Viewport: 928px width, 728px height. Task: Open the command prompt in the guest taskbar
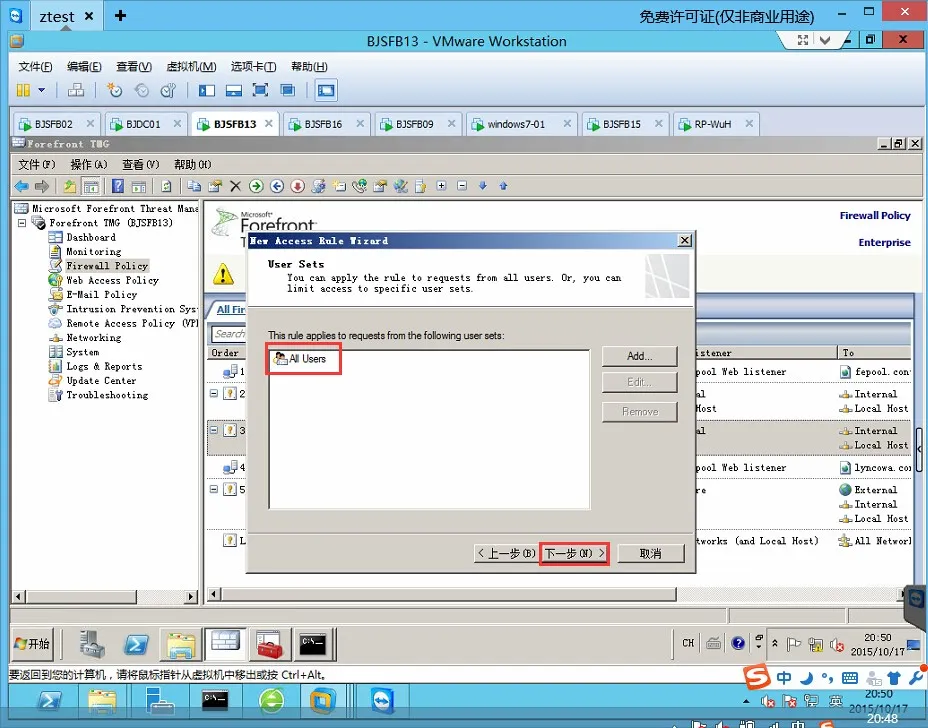click(x=312, y=644)
